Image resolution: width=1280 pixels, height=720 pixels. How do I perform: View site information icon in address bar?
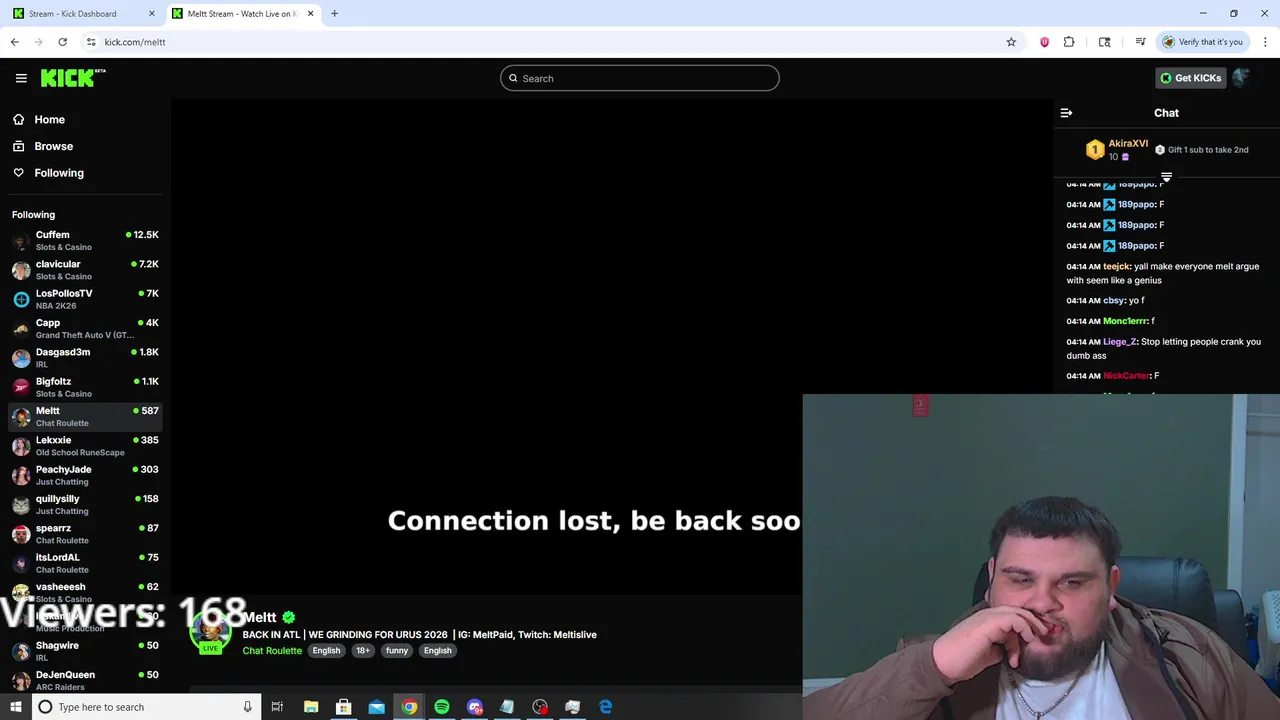point(91,42)
